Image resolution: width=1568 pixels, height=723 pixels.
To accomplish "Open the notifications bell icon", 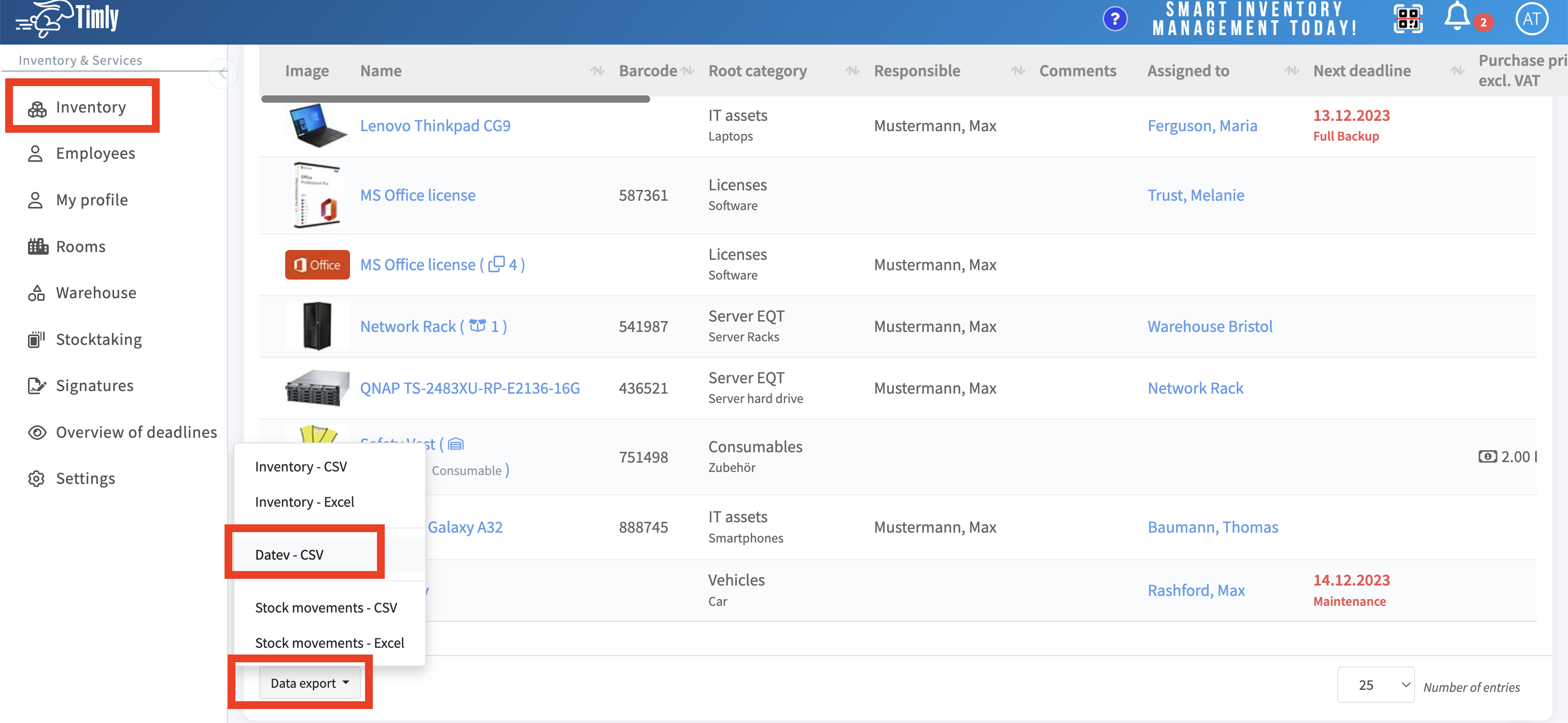I will (x=1457, y=17).
